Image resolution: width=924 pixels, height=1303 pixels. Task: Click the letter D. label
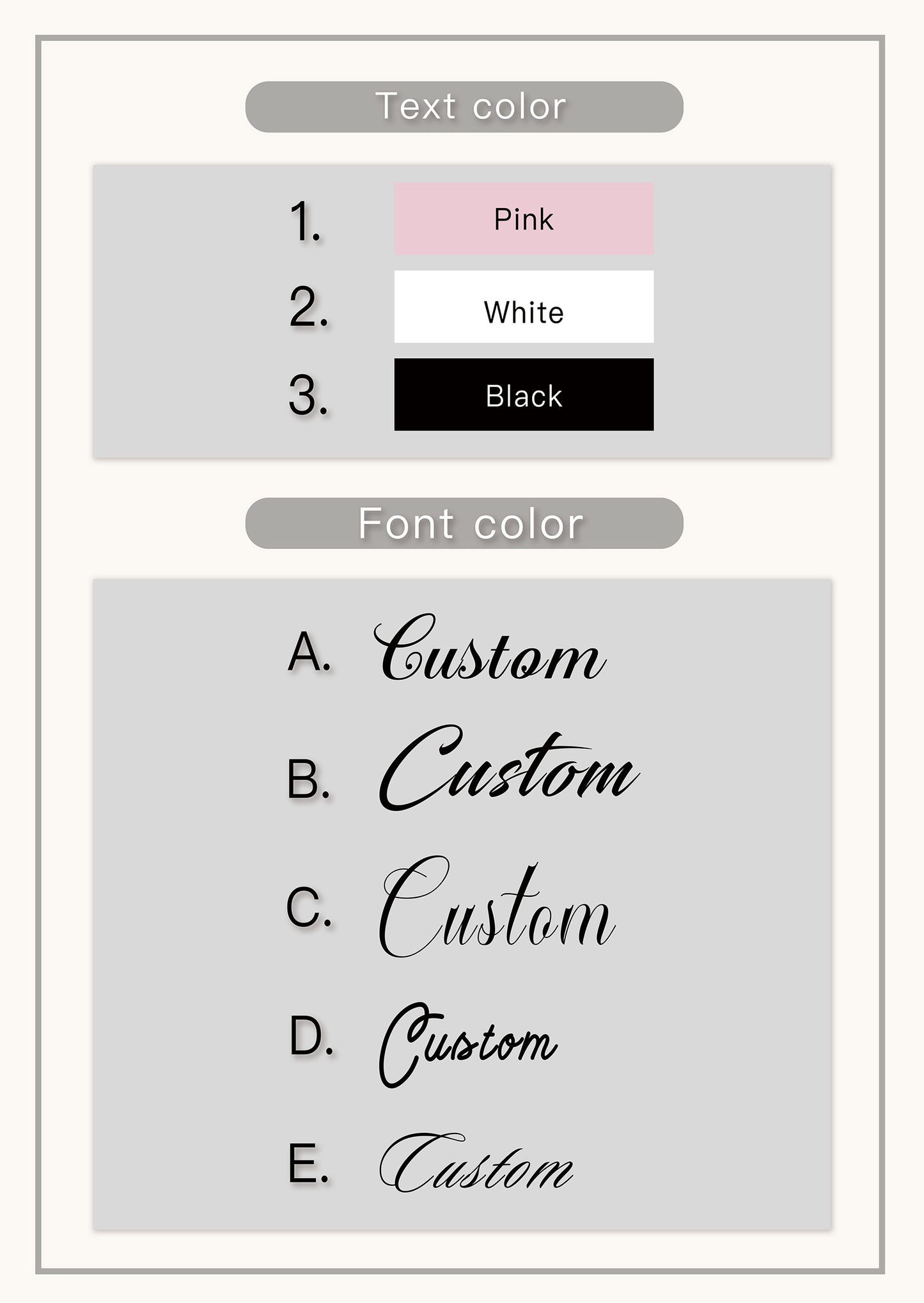coord(311,1036)
